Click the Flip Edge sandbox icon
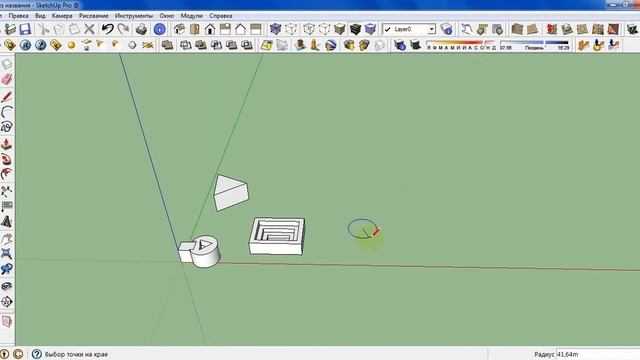This screenshot has height=360, width=640. pyautogui.click(x=613, y=29)
